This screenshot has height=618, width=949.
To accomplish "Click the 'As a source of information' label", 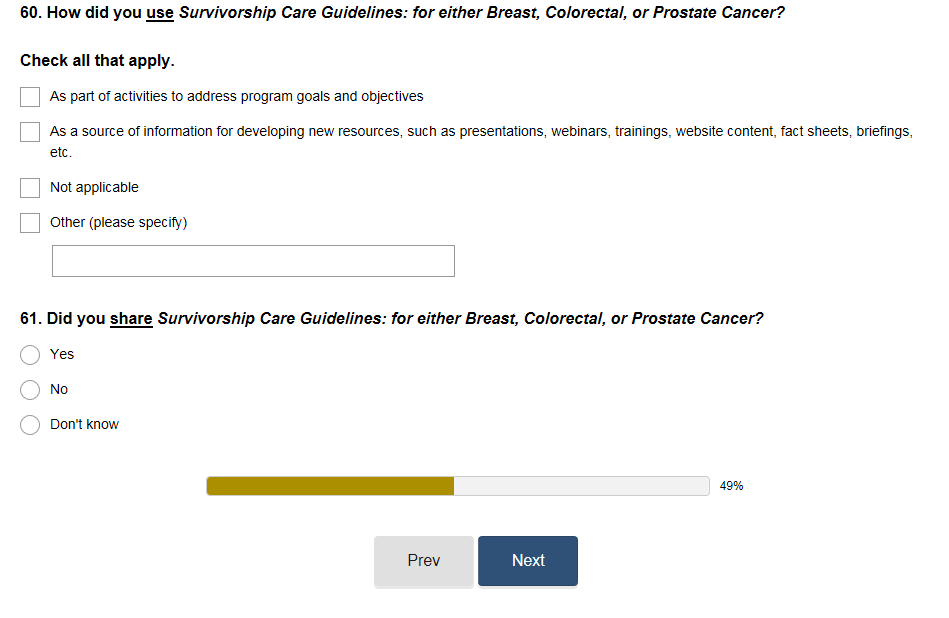I will tap(480, 132).
